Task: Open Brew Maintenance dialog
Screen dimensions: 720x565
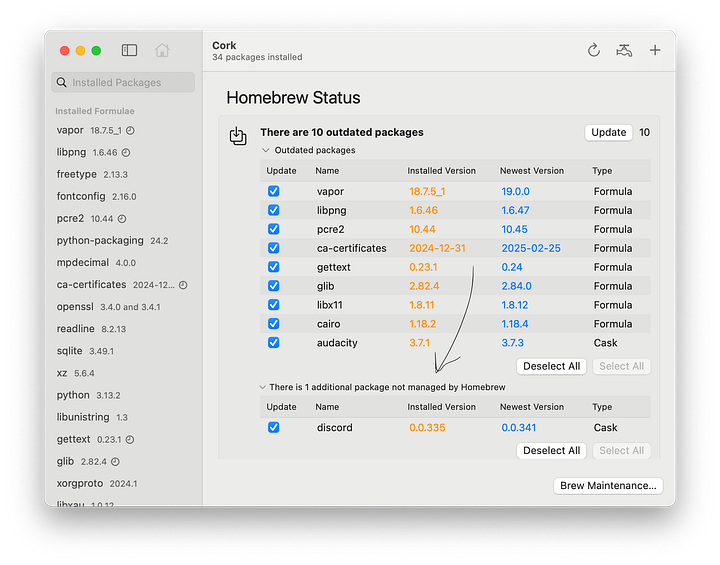Action: tap(608, 486)
